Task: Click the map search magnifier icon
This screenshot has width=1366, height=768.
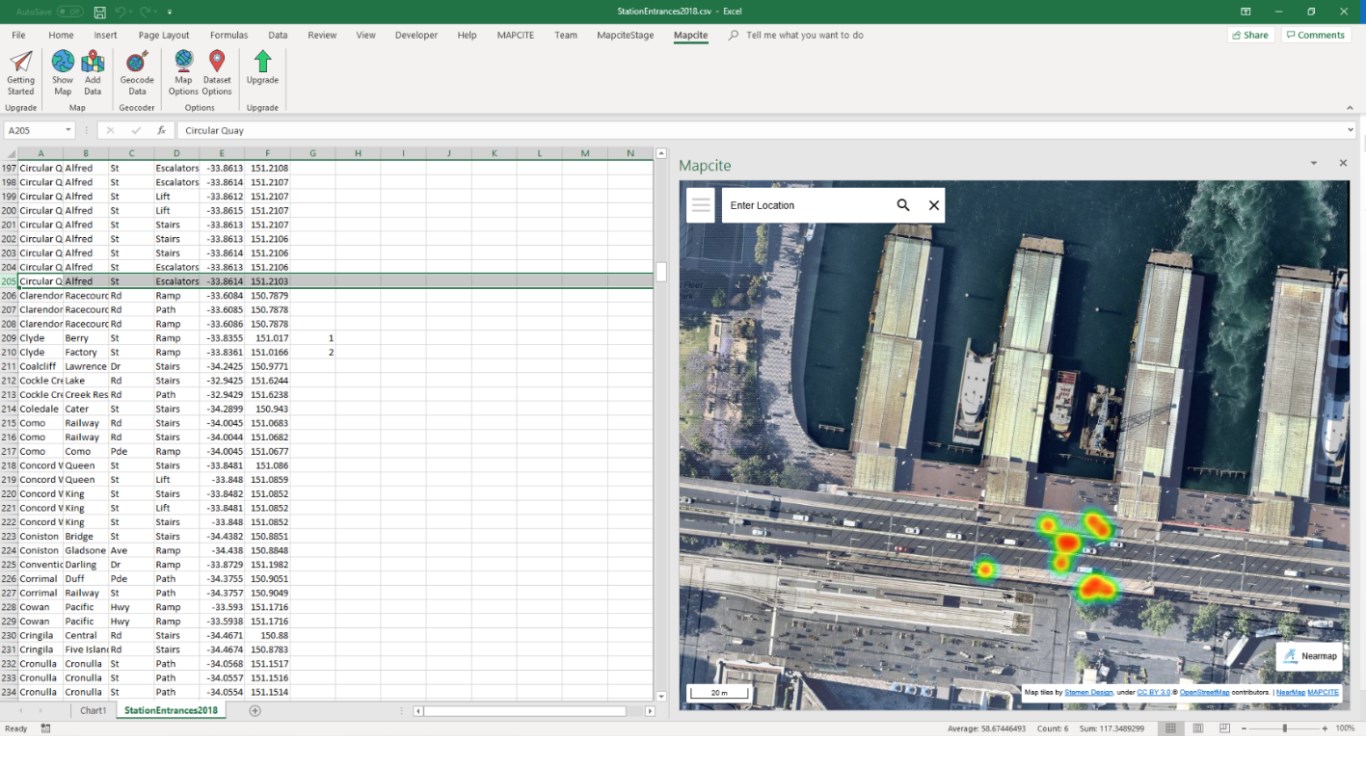Action: [x=903, y=205]
